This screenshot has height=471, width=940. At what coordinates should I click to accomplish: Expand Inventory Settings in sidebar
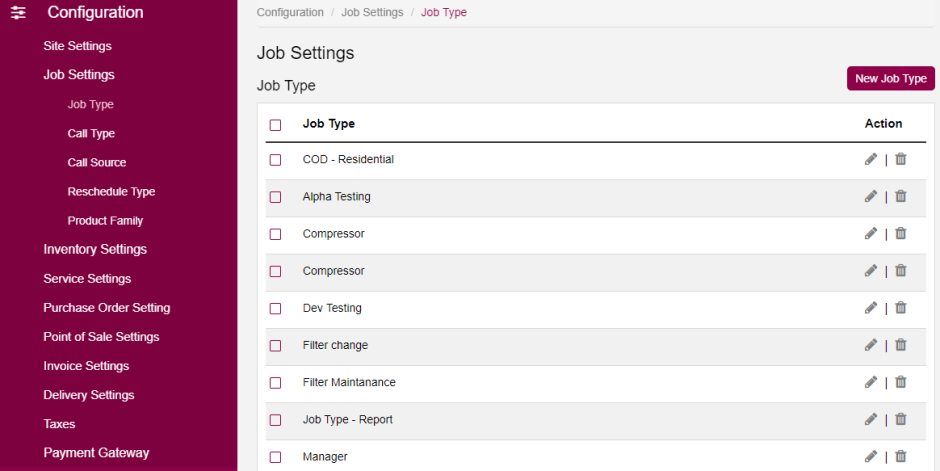[x=95, y=249]
